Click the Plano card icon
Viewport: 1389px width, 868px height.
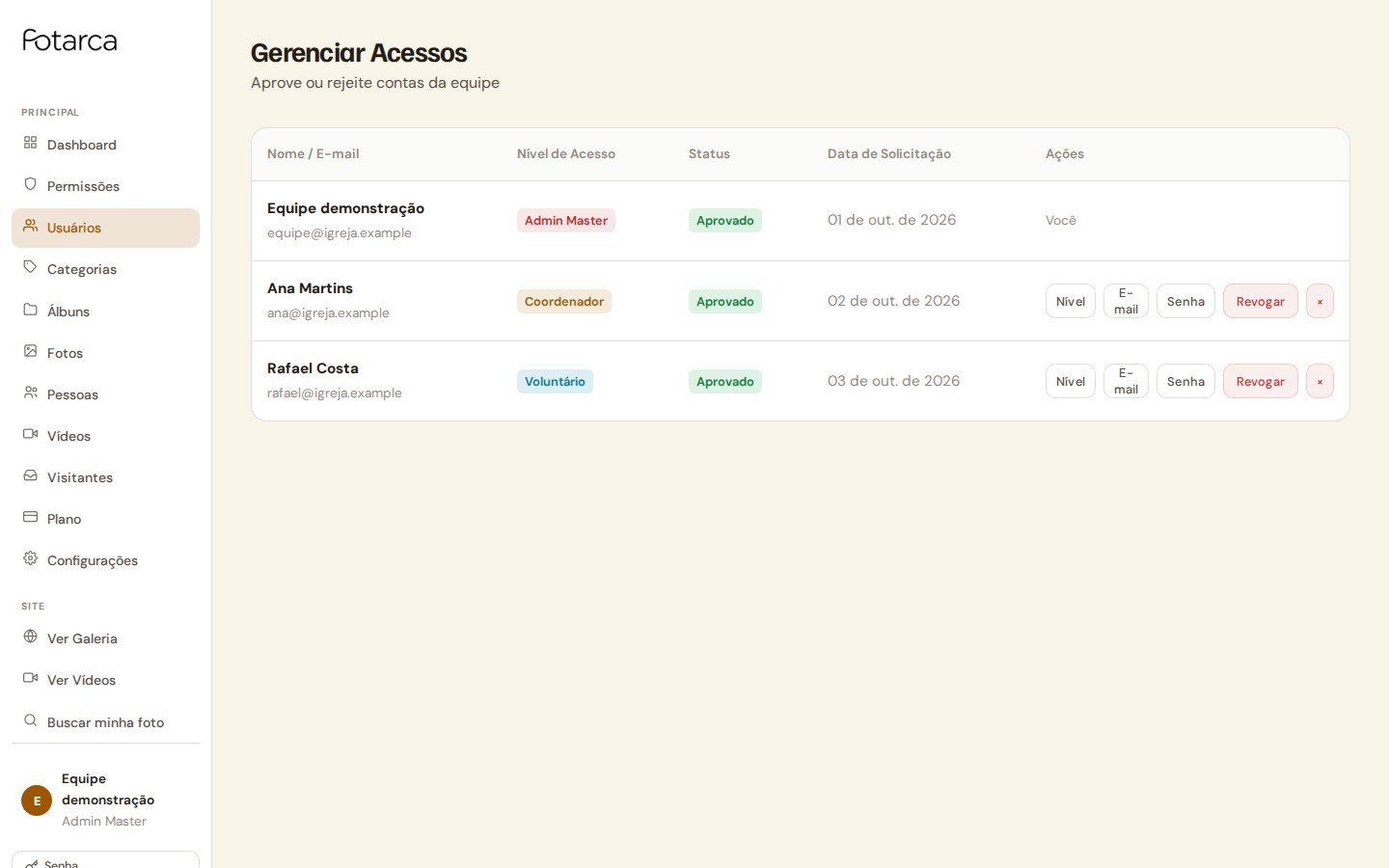pyautogui.click(x=30, y=517)
